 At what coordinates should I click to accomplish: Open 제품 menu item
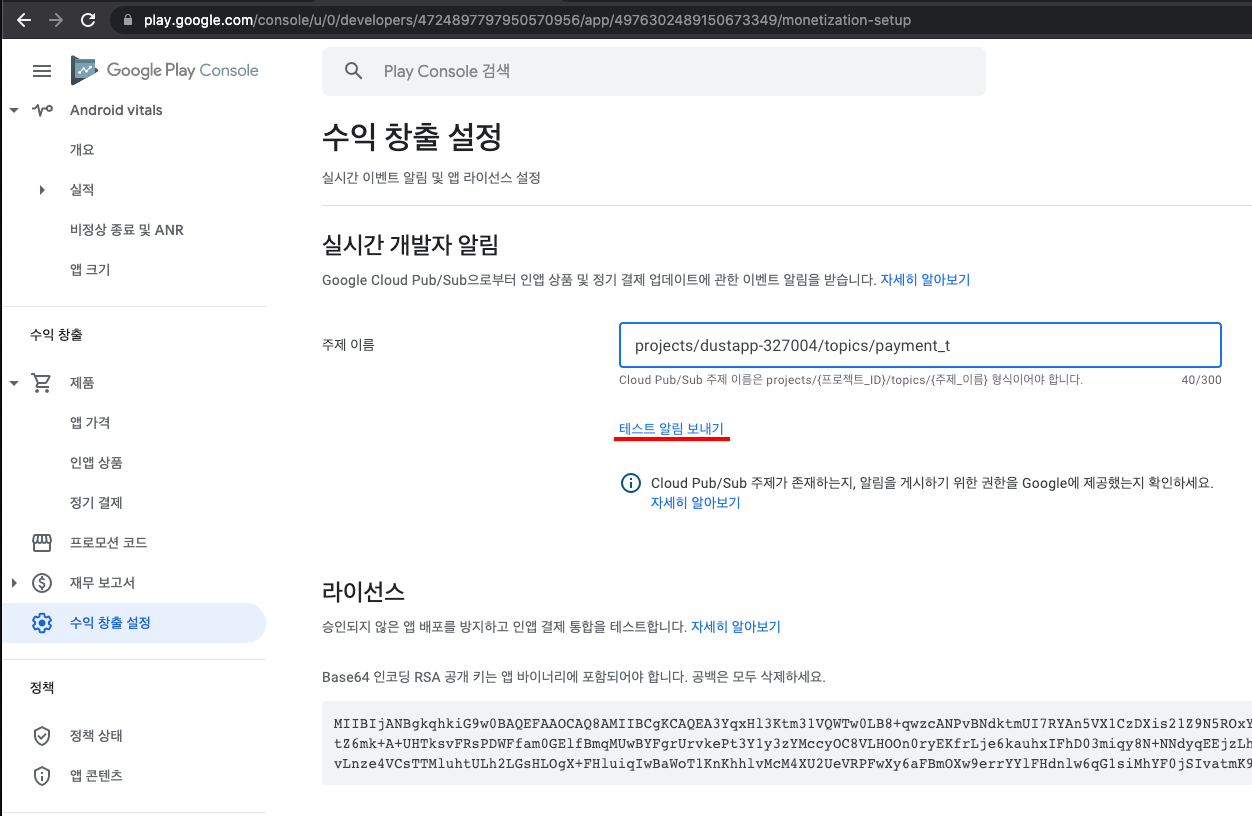click(82, 383)
